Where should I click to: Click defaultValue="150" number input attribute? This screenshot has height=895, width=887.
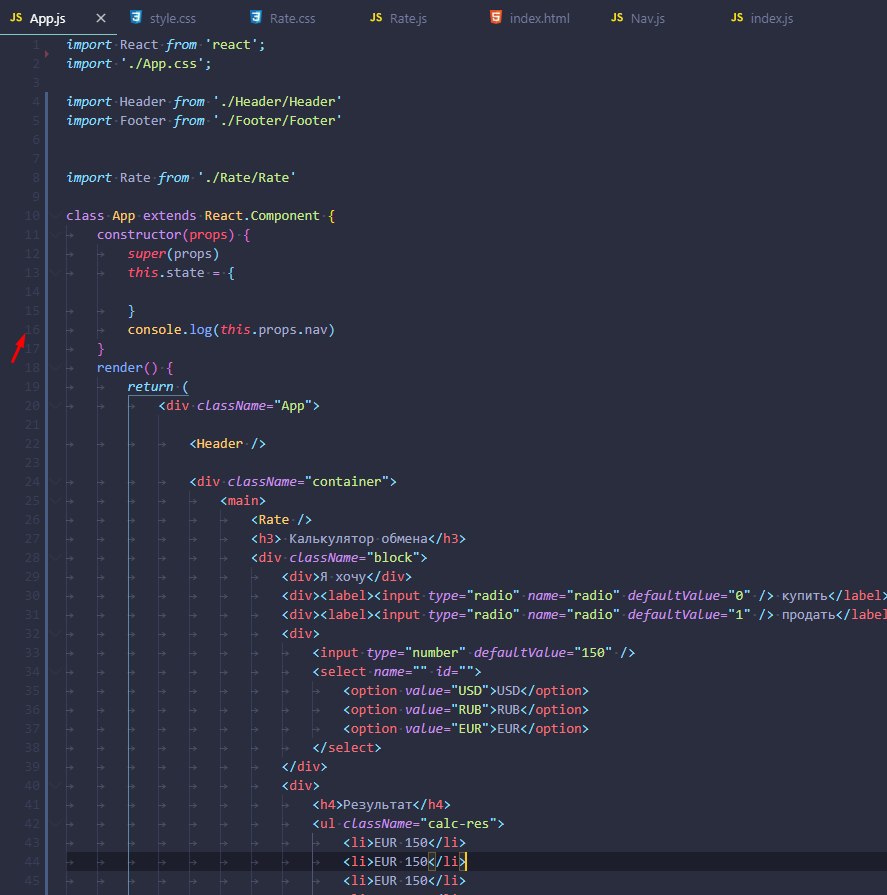pos(543,652)
